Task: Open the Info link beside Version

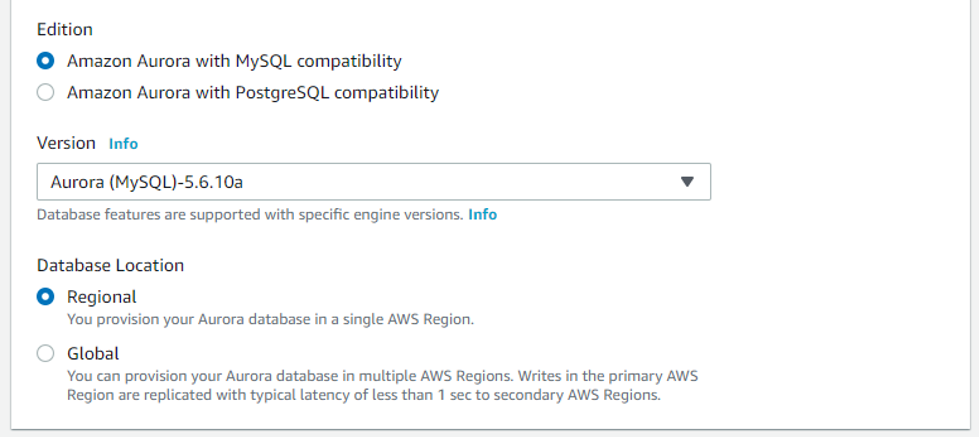Action: [x=123, y=144]
